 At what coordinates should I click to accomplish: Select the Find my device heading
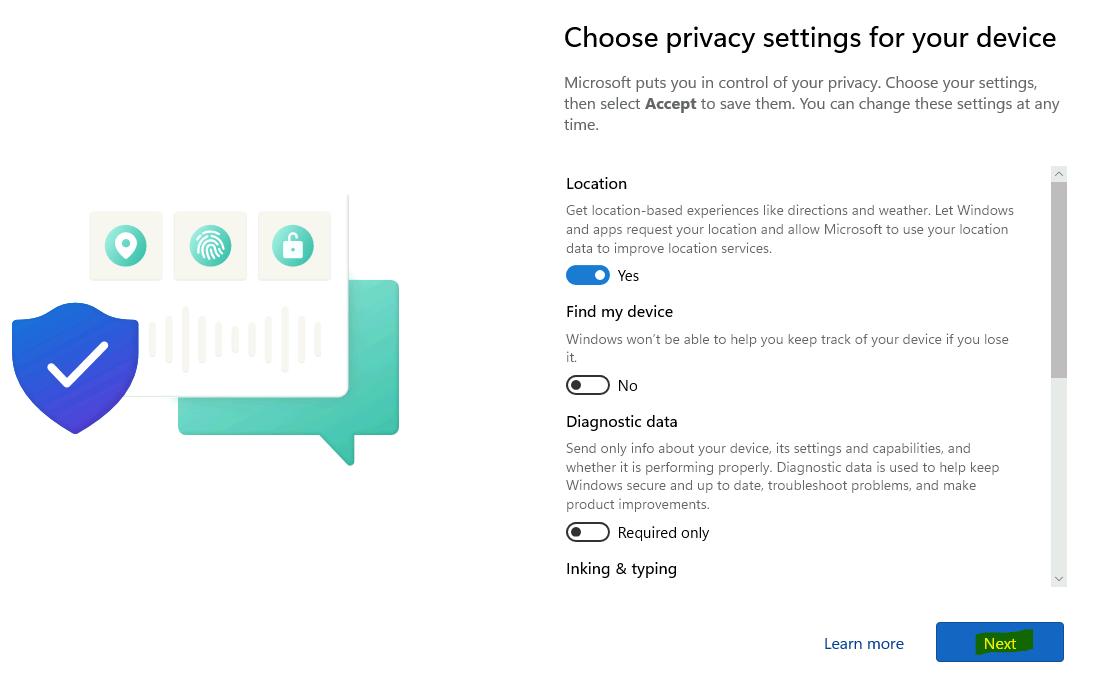point(620,312)
